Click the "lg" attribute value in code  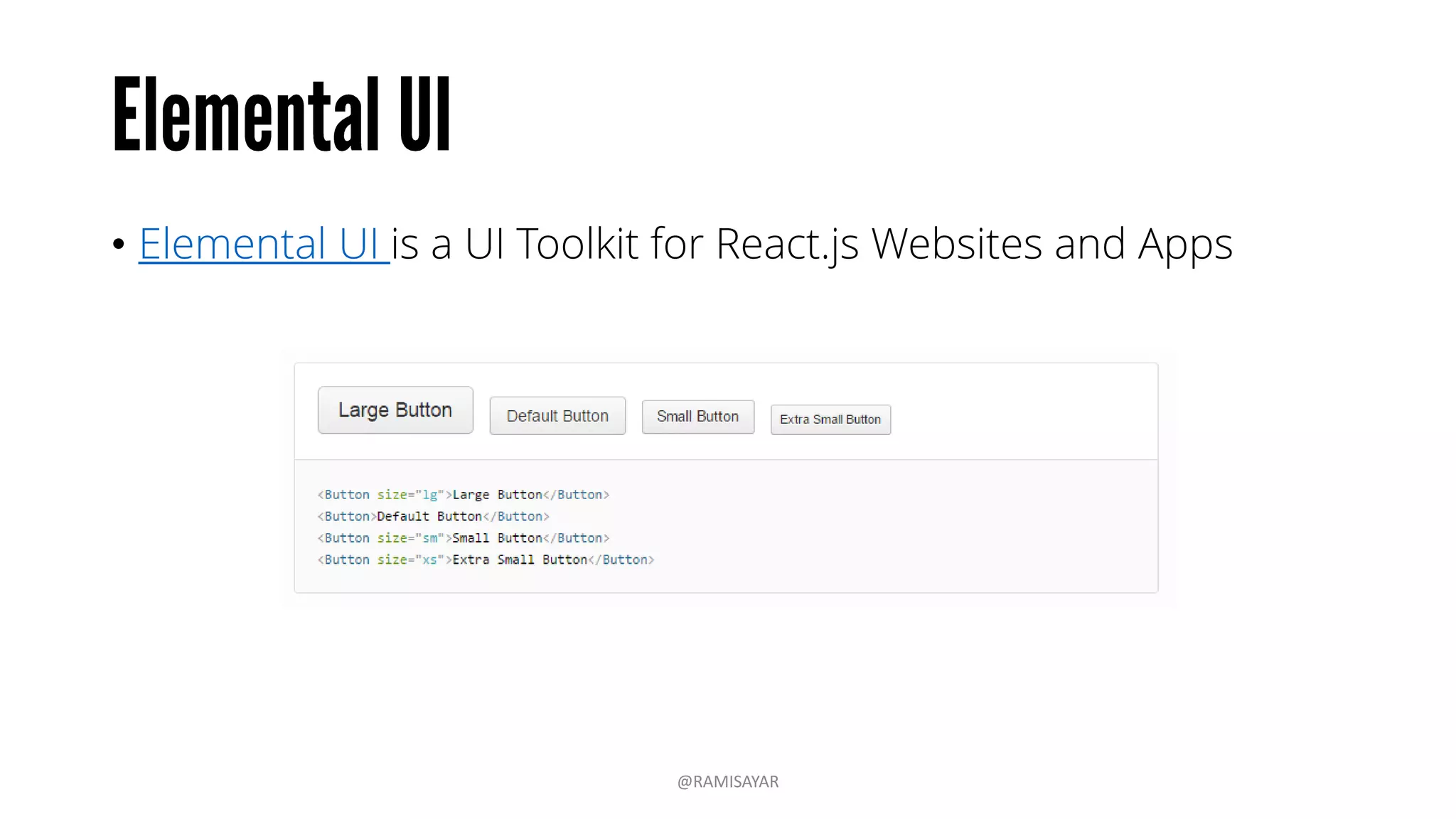click(429, 495)
